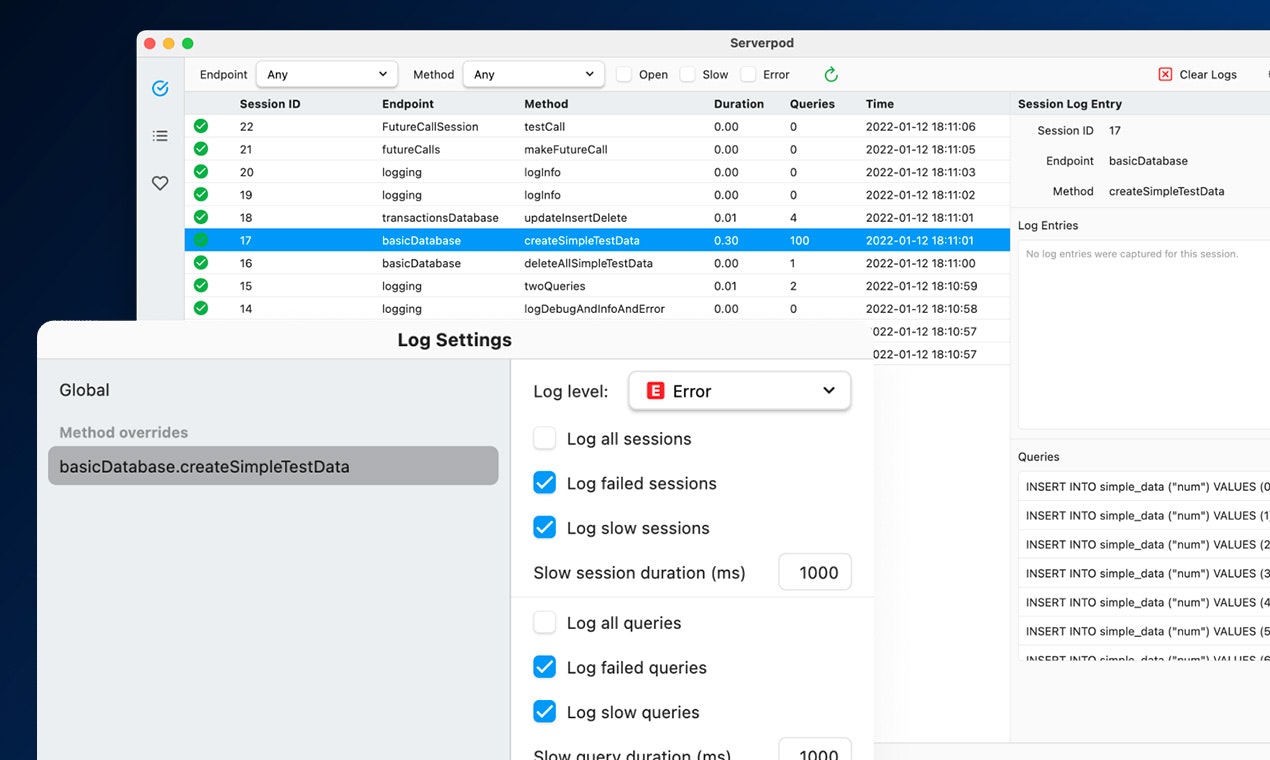Image resolution: width=1270 pixels, height=760 pixels.
Task: Click the 2022-01-12 18:11:06 time cell
Action: (921, 126)
